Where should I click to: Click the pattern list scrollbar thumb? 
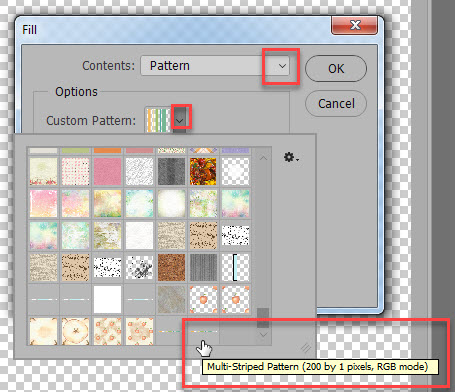[263, 318]
